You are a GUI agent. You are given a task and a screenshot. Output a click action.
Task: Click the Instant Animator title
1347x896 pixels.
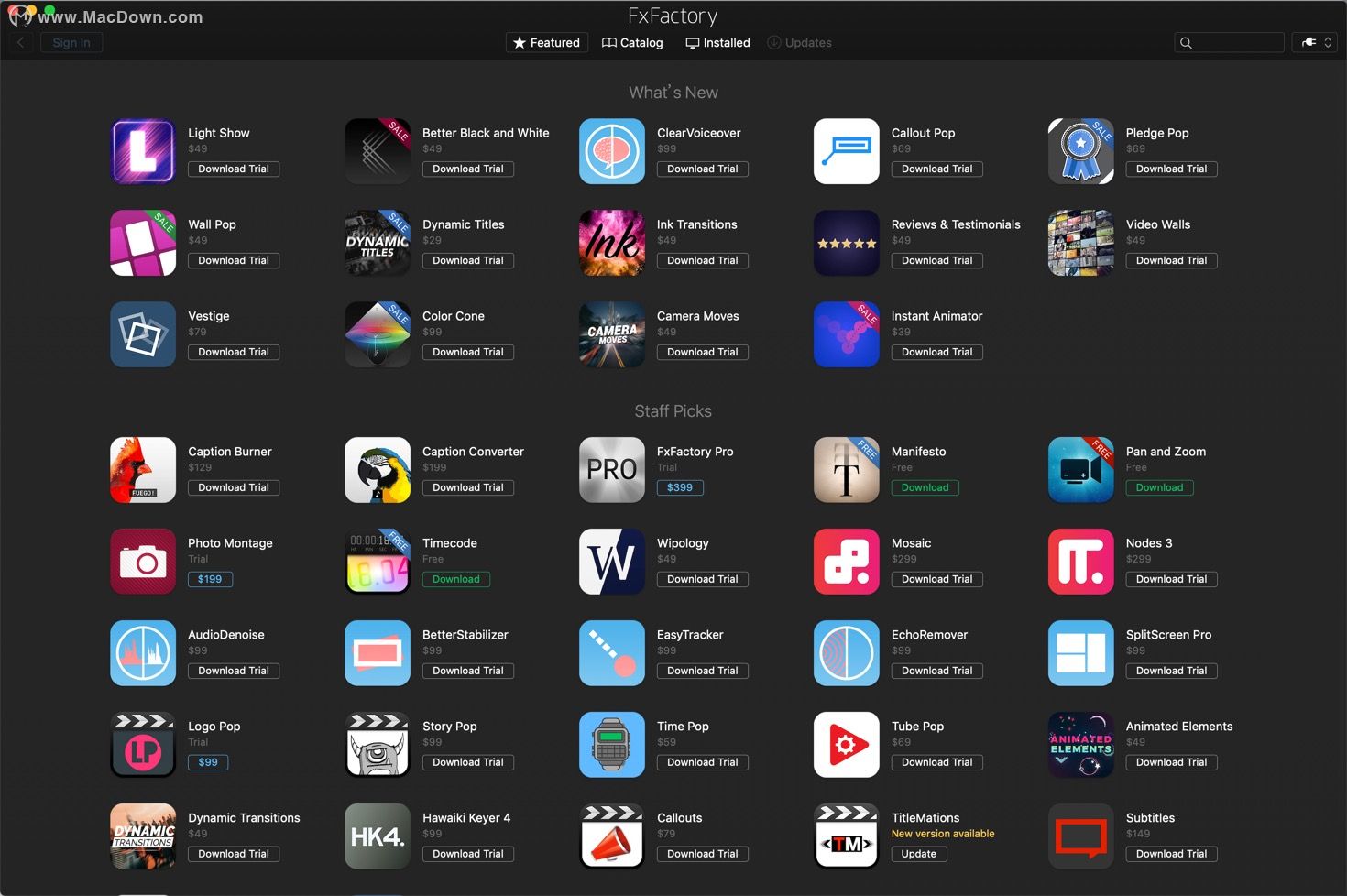[x=936, y=316]
